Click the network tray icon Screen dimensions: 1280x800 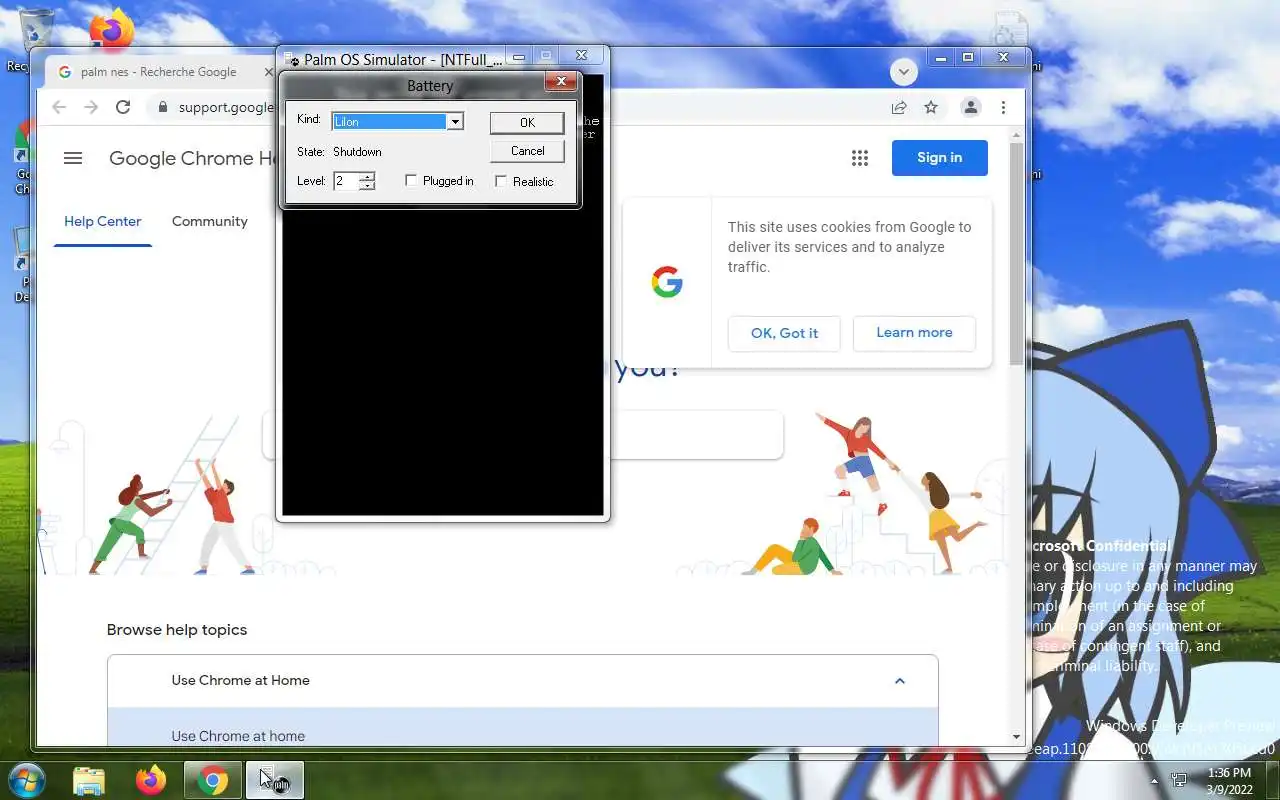pyautogui.click(x=1180, y=781)
